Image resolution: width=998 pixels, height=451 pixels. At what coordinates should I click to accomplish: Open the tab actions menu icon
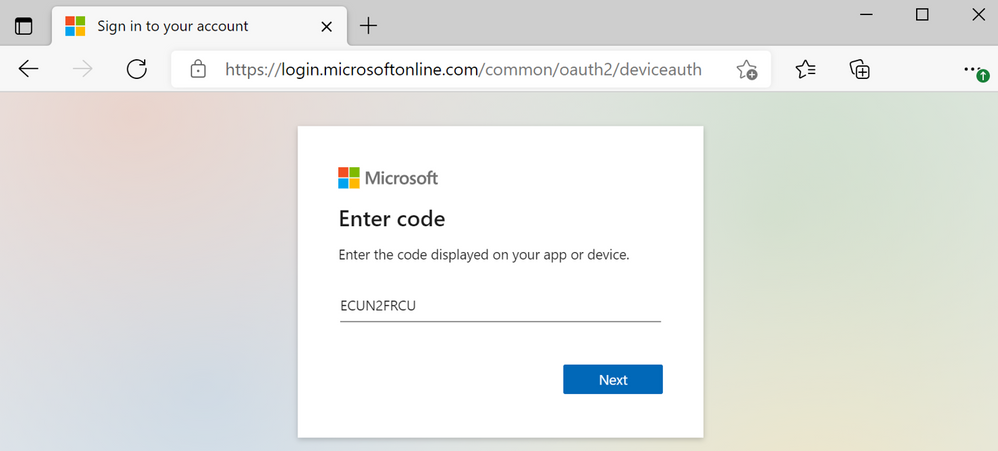(x=24, y=27)
